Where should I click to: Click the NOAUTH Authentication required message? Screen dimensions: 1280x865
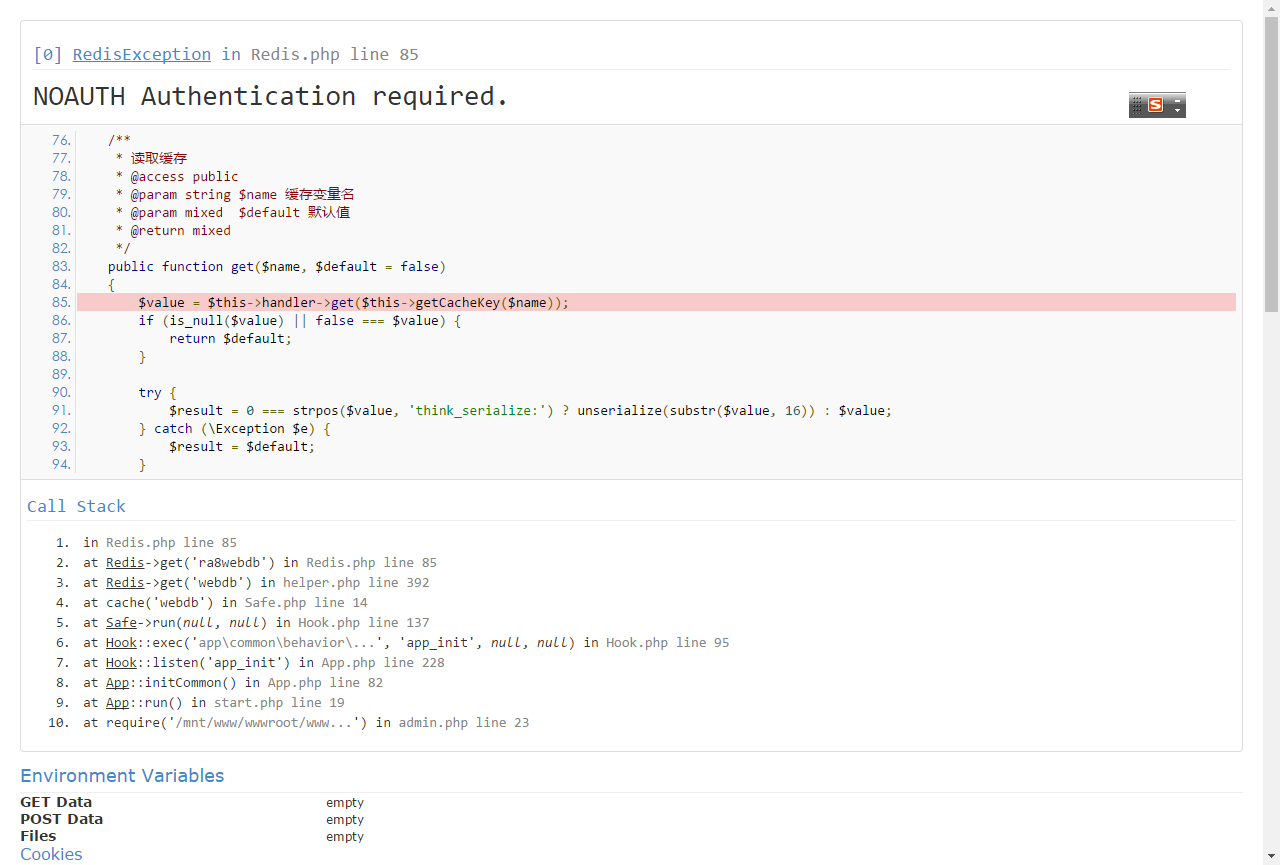(270, 96)
